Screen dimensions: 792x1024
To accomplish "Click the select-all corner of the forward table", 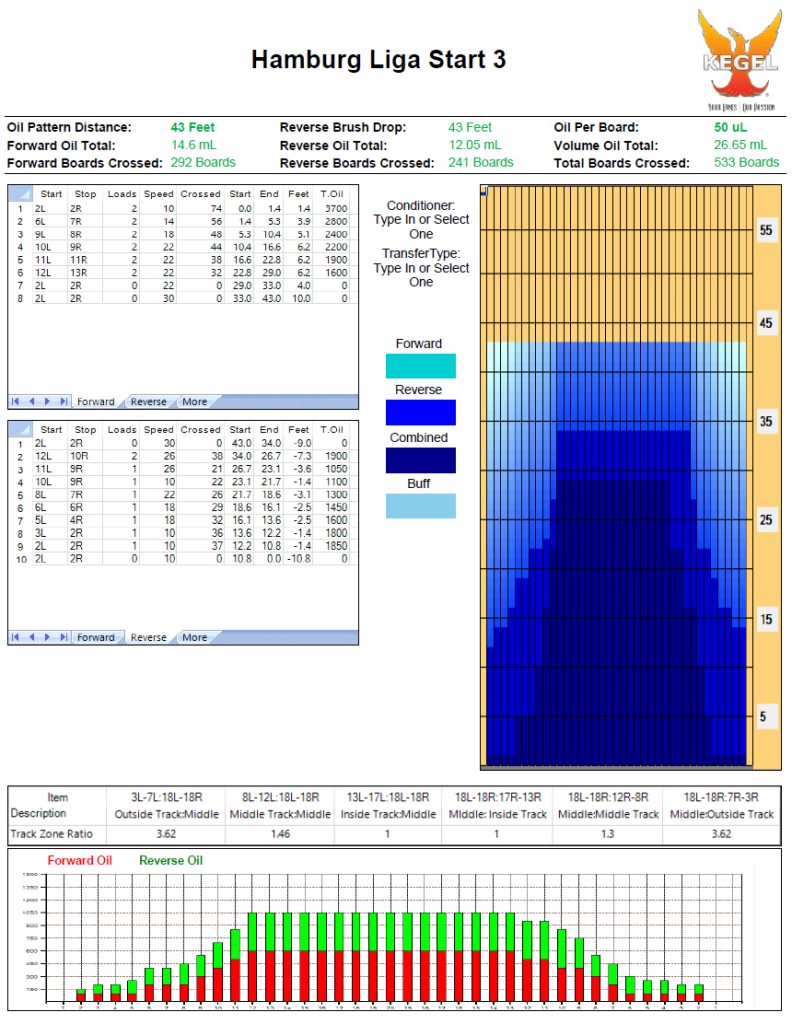I will [19, 193].
